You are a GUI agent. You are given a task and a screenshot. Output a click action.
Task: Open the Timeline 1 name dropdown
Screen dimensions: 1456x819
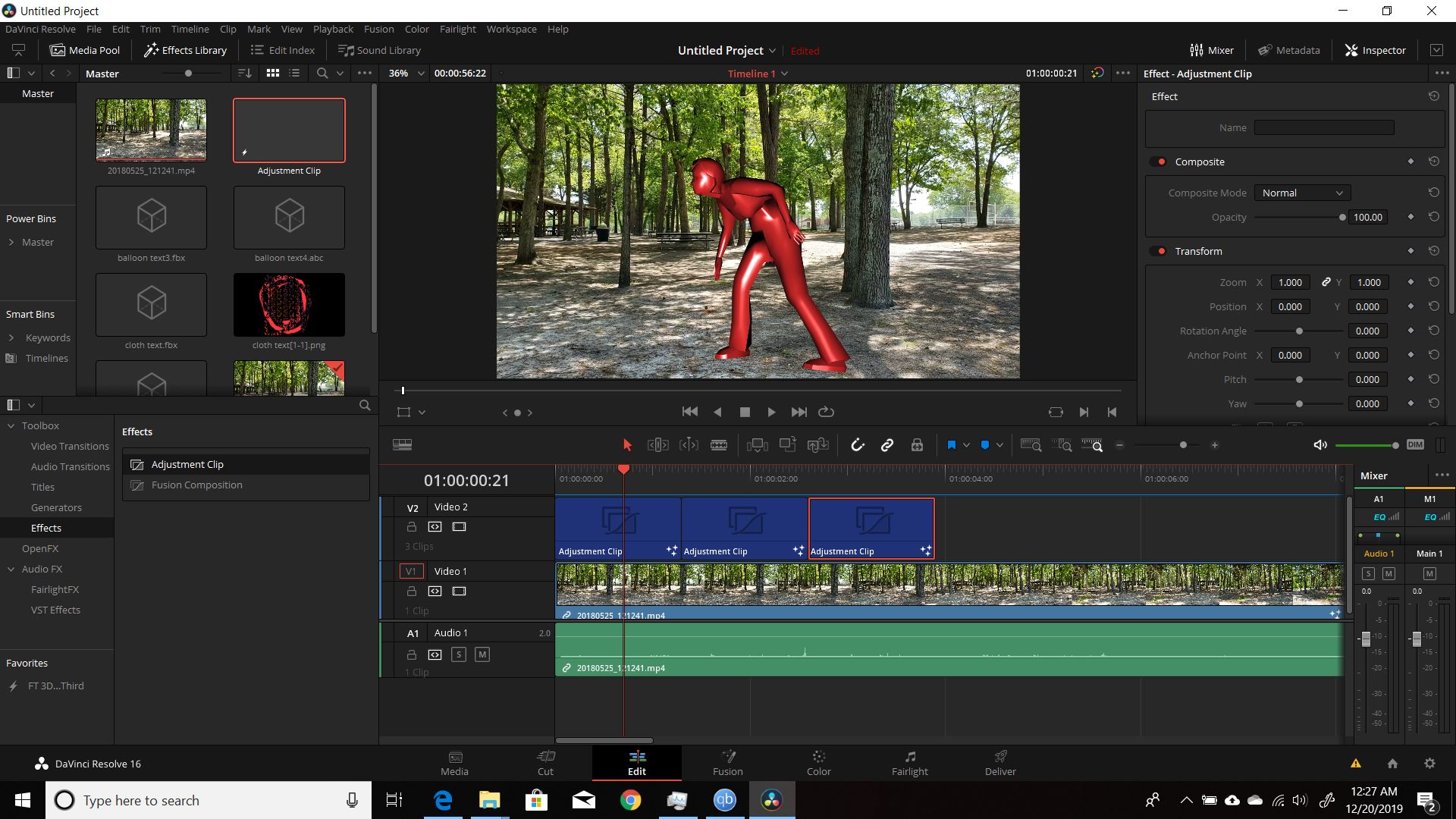(758, 74)
